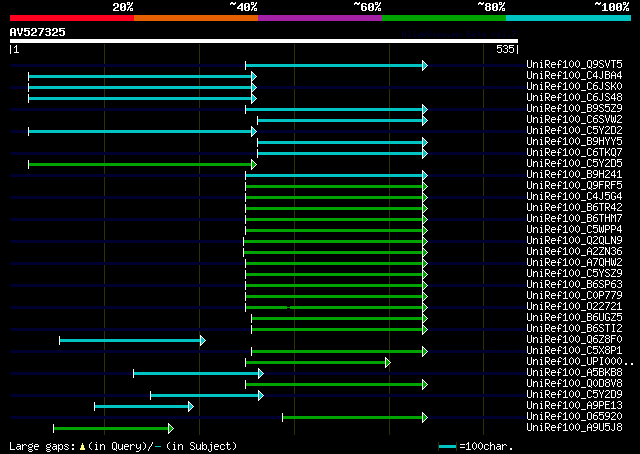The height and width of the screenshot is (454, 640).
Task: Select the UniRef100_O65920 label
Action: tap(574, 417)
